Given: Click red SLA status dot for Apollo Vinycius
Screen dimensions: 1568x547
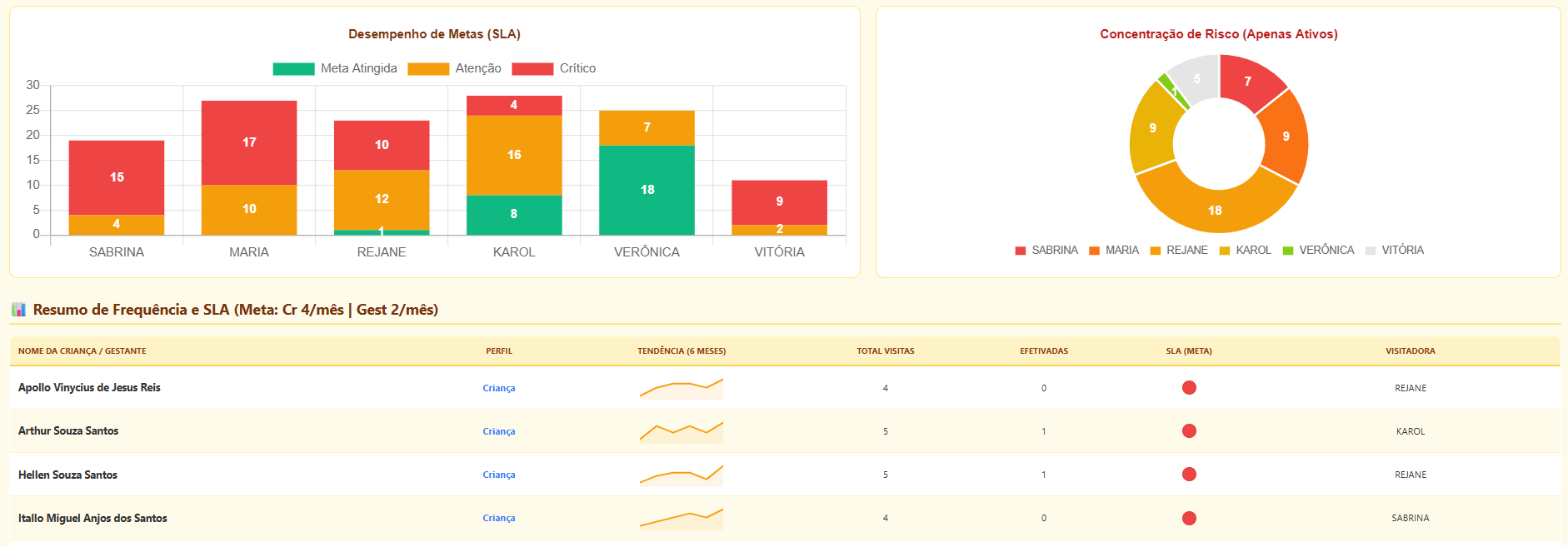Looking at the screenshot, I should tap(1189, 388).
